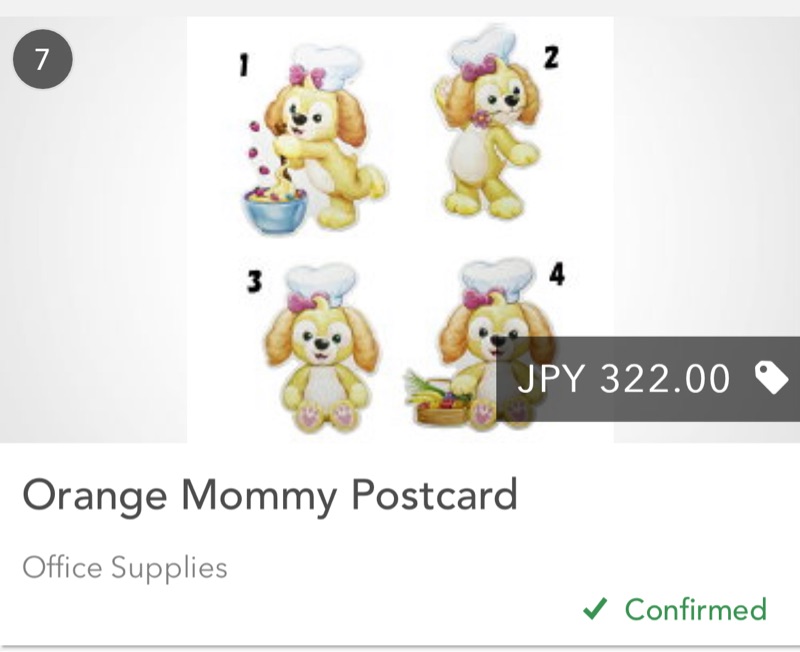
Task: Click the gray number 7 badge
Action: click(42, 60)
